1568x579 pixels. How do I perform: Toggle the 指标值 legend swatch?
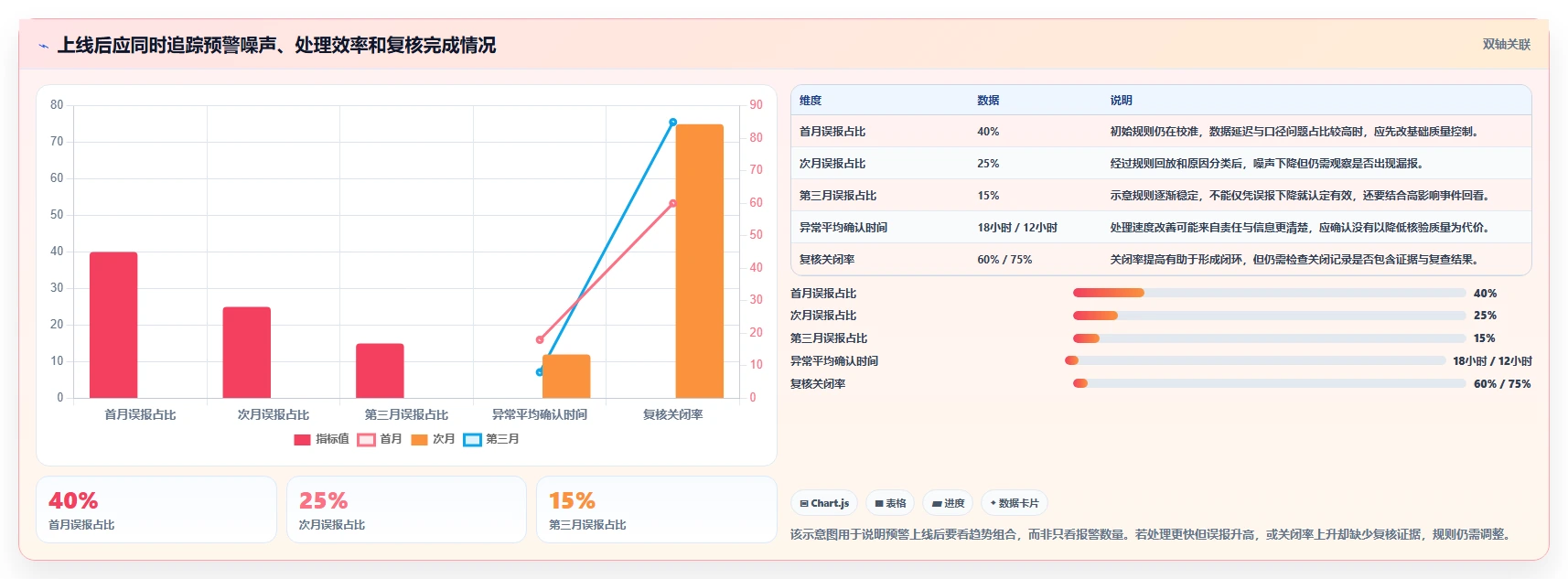pos(303,440)
